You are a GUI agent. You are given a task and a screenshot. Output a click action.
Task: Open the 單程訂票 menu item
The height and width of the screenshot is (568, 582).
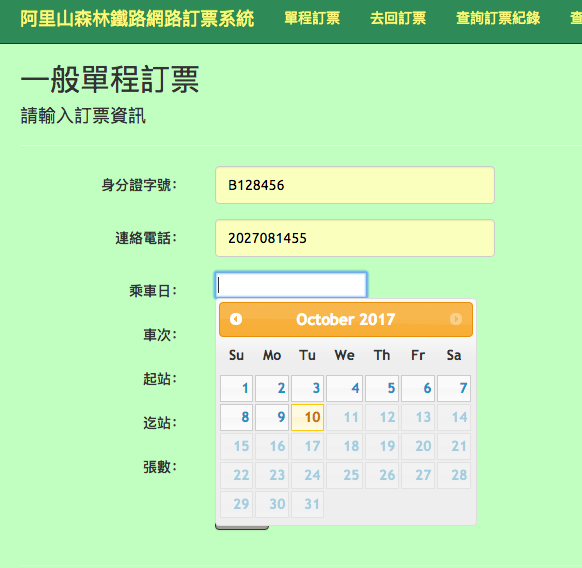pyautogui.click(x=312, y=18)
